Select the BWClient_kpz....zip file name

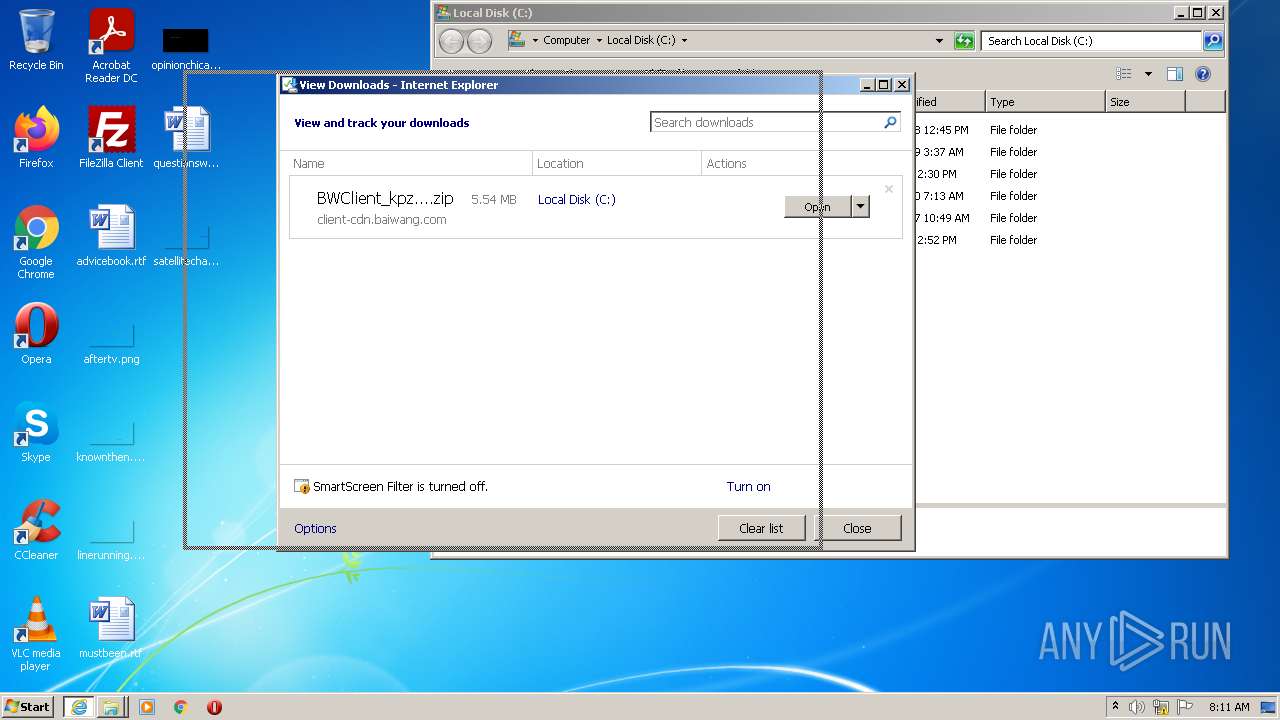[385, 199]
